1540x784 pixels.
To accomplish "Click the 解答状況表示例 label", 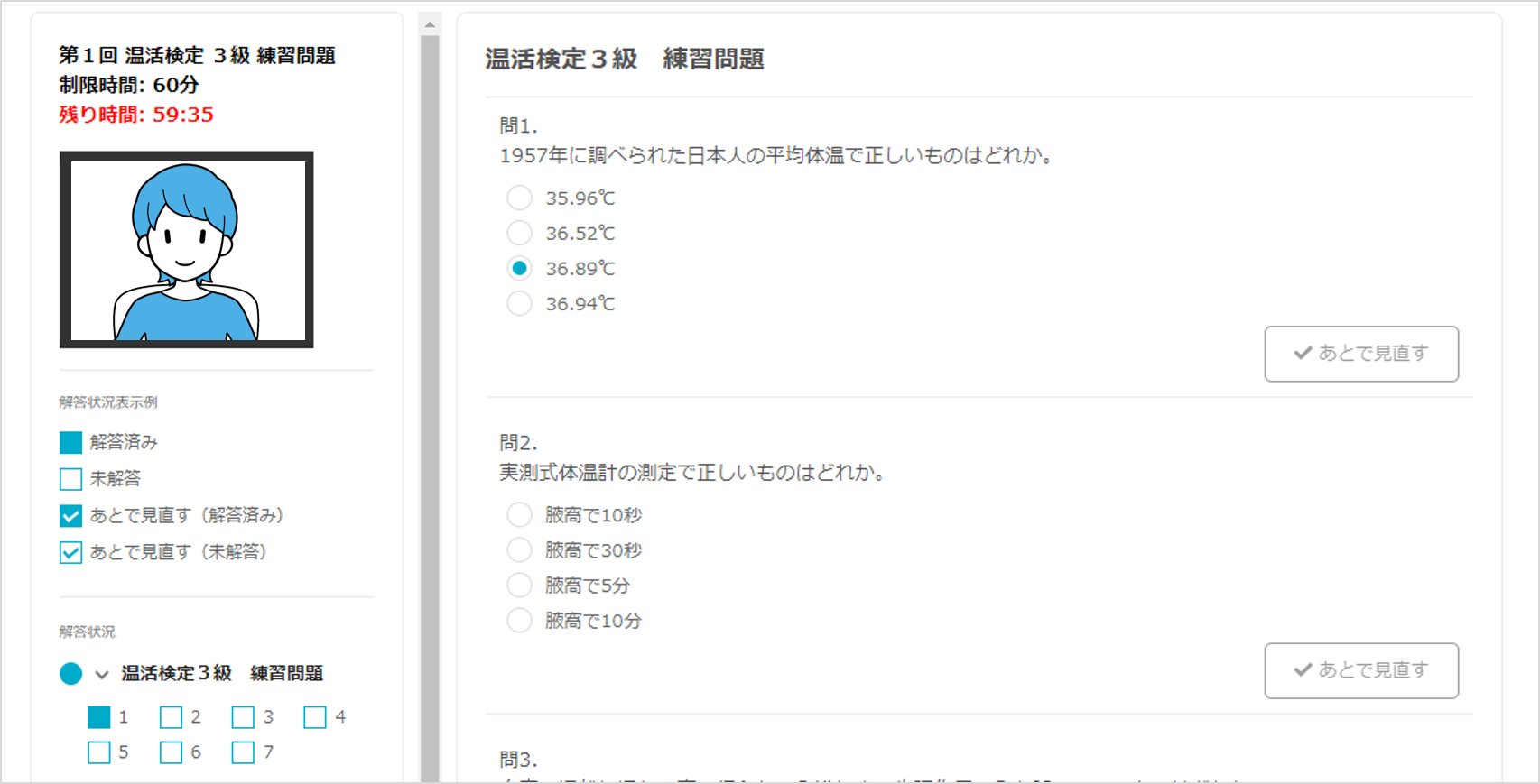I will coord(108,402).
